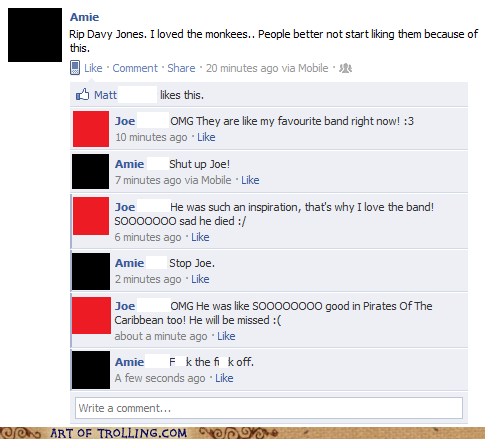The width and height of the screenshot is (485, 439).
Task: Like Joe's comment from 6 minutes ago
Action: tap(200, 237)
